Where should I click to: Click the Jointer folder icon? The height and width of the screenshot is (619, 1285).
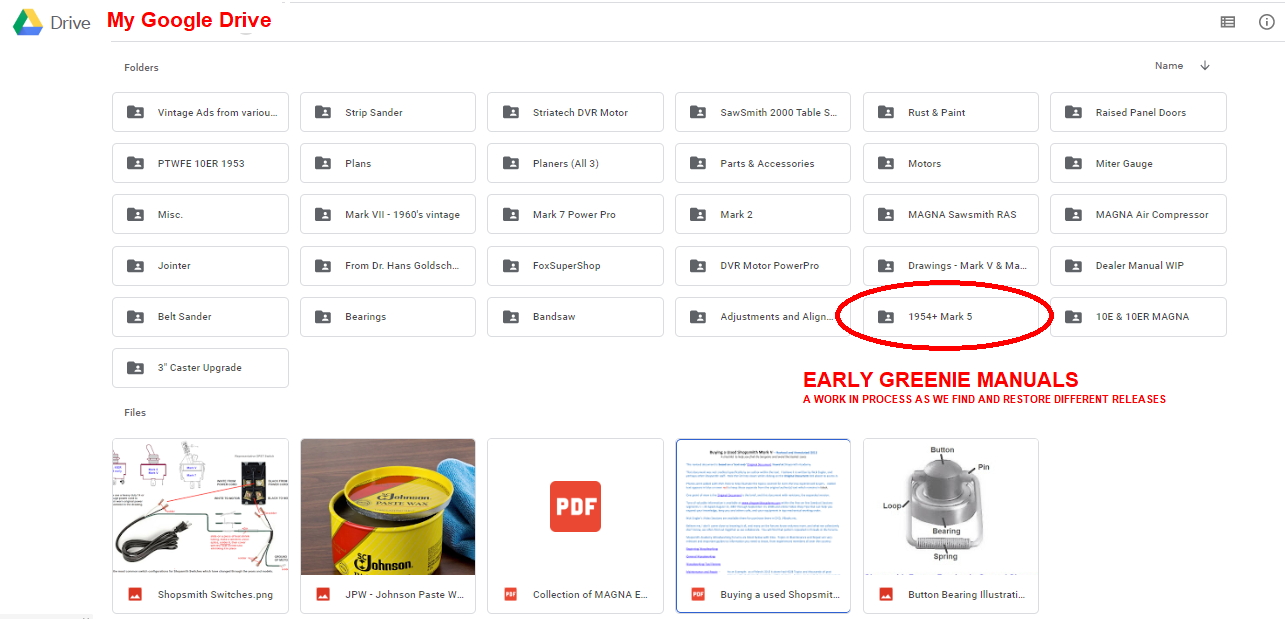(135, 265)
